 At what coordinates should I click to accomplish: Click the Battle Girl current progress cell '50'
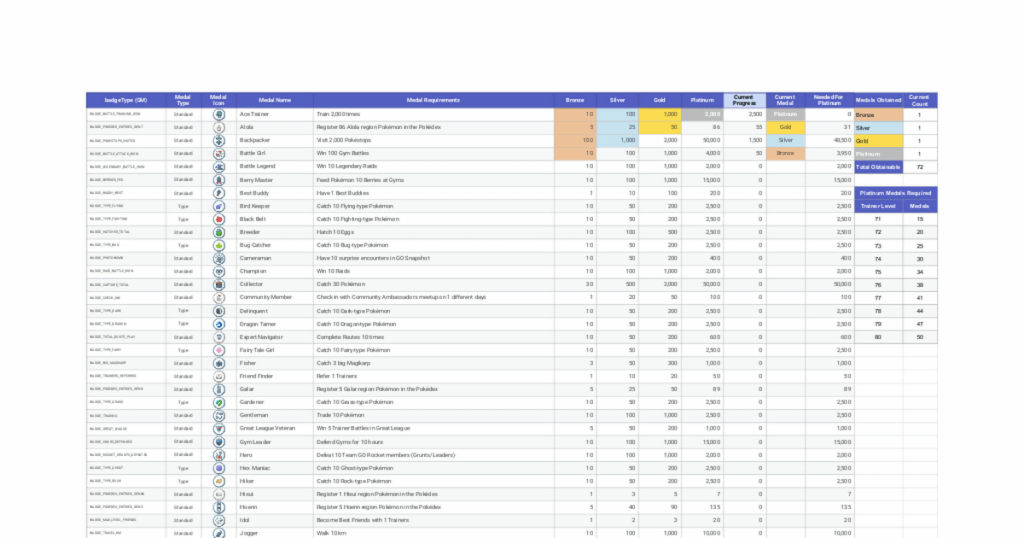coord(744,153)
